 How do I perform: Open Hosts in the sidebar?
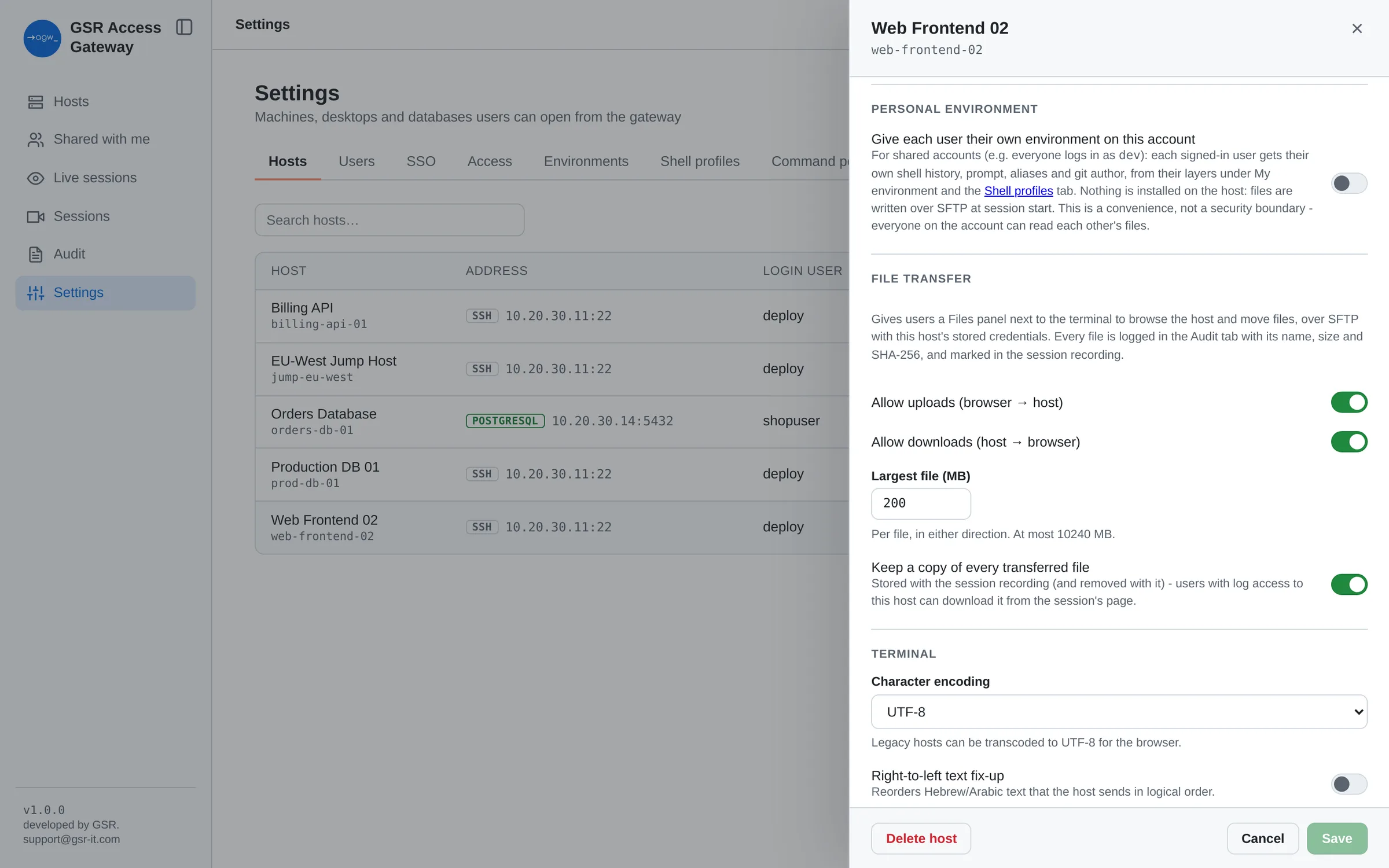[x=105, y=102]
